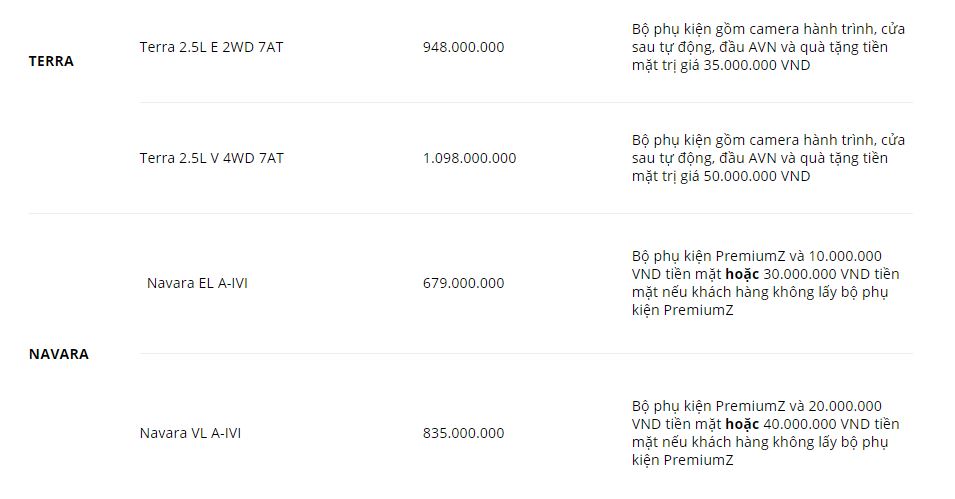Click the 679.000.000 price

[463, 283]
